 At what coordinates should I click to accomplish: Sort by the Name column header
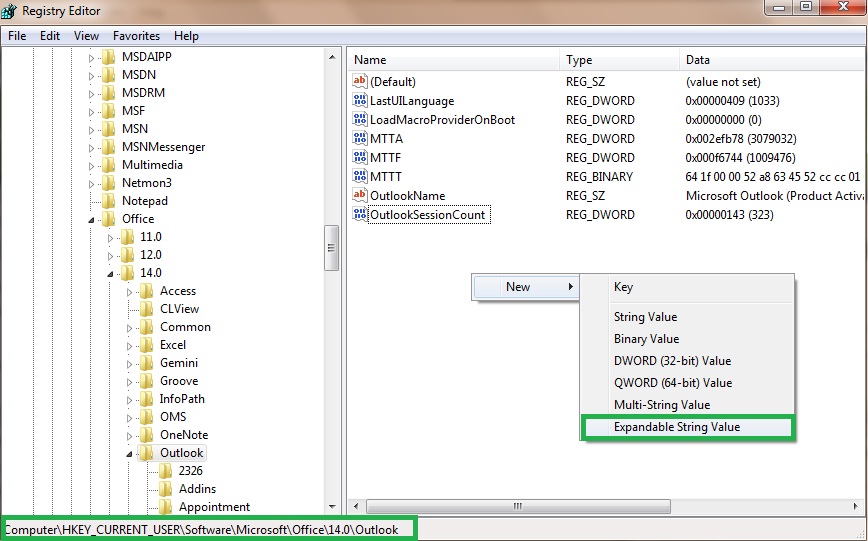pyautogui.click(x=454, y=60)
